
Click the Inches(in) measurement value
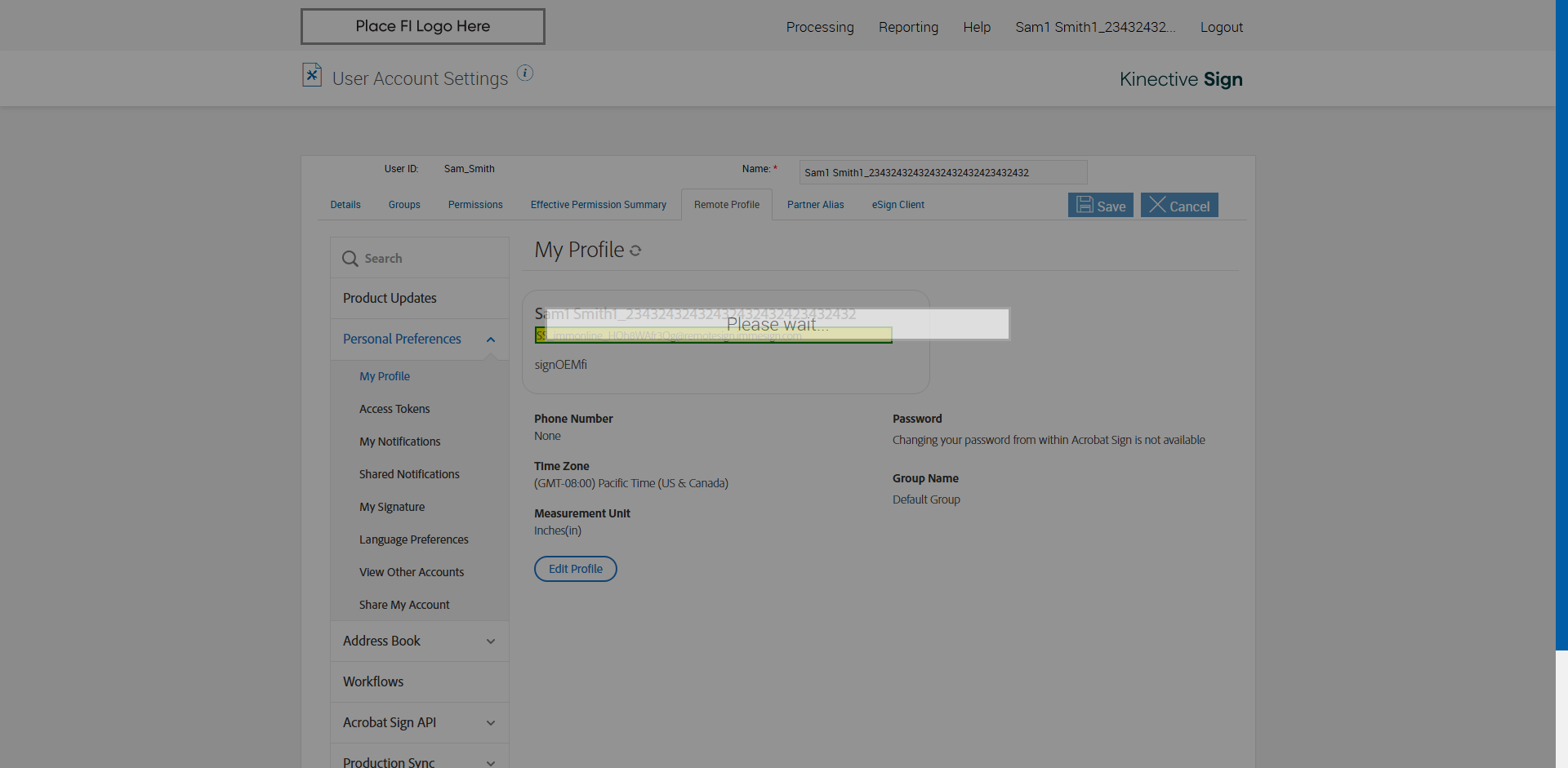point(558,530)
